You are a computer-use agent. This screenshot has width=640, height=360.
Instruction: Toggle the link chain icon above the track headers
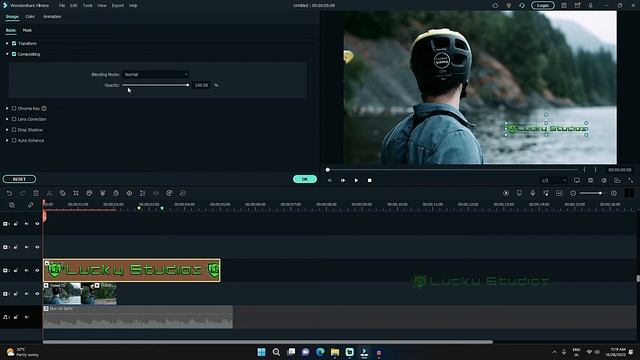pyautogui.click(x=31, y=205)
